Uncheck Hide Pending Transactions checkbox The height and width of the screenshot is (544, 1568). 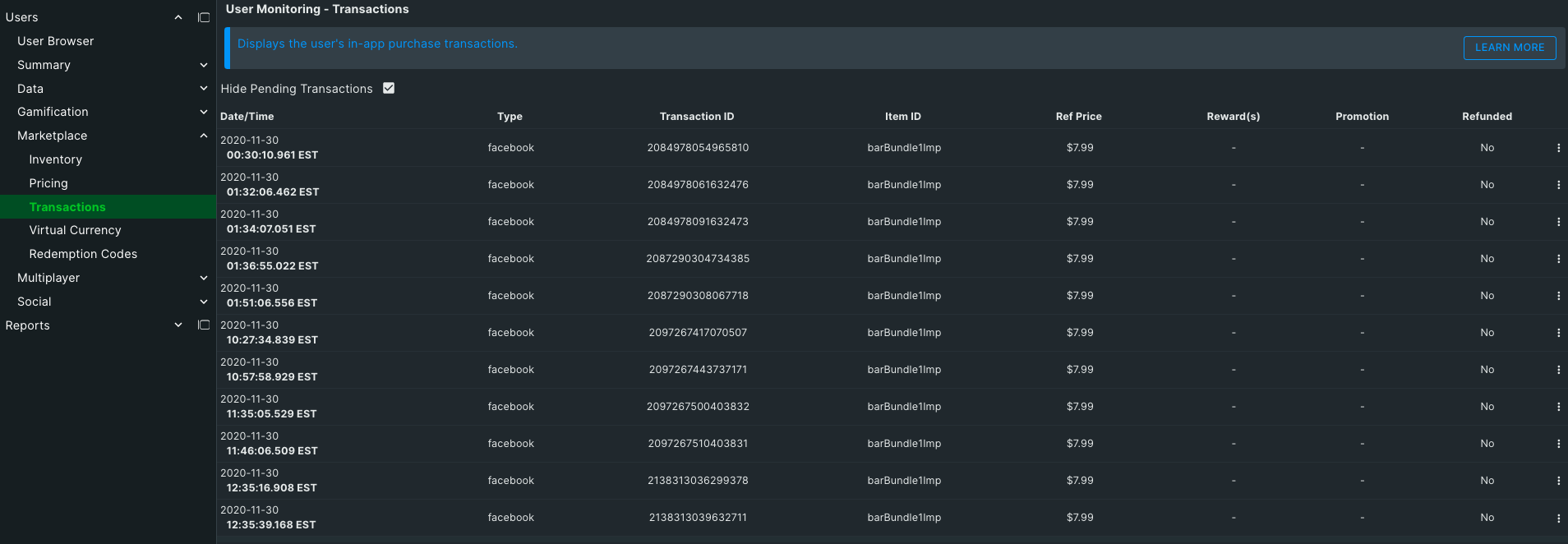point(389,88)
